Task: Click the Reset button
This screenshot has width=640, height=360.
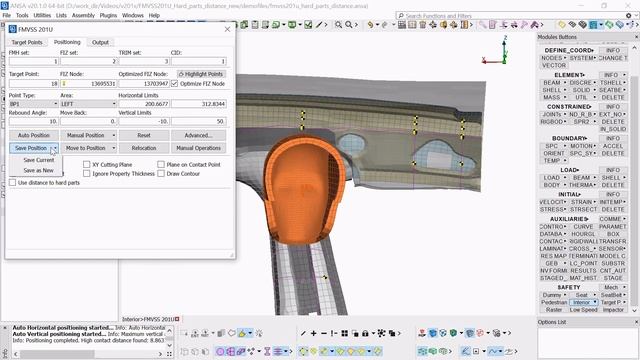Action: tap(144, 135)
